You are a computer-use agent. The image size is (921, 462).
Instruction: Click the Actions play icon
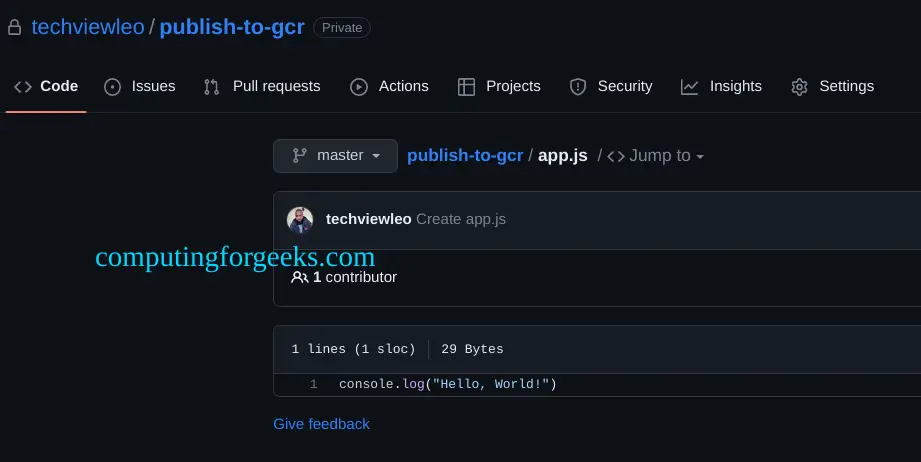pos(359,87)
